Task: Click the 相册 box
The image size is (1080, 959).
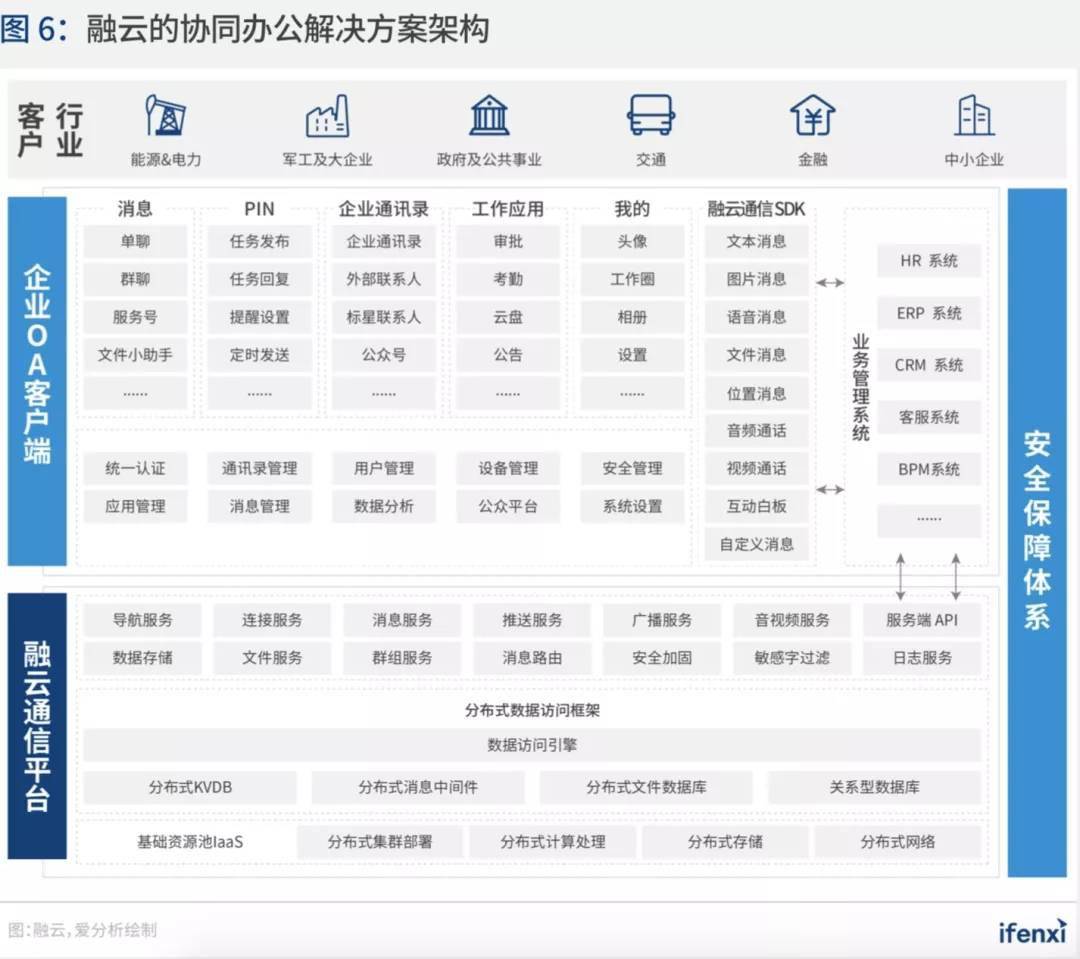Action: 632,317
